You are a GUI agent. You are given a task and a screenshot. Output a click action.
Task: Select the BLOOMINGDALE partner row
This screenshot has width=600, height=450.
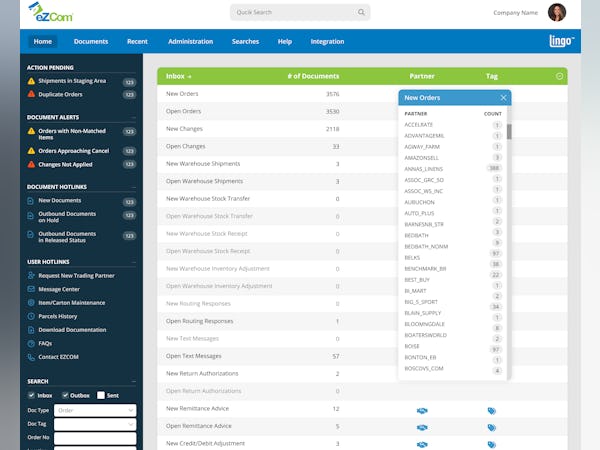coord(453,324)
